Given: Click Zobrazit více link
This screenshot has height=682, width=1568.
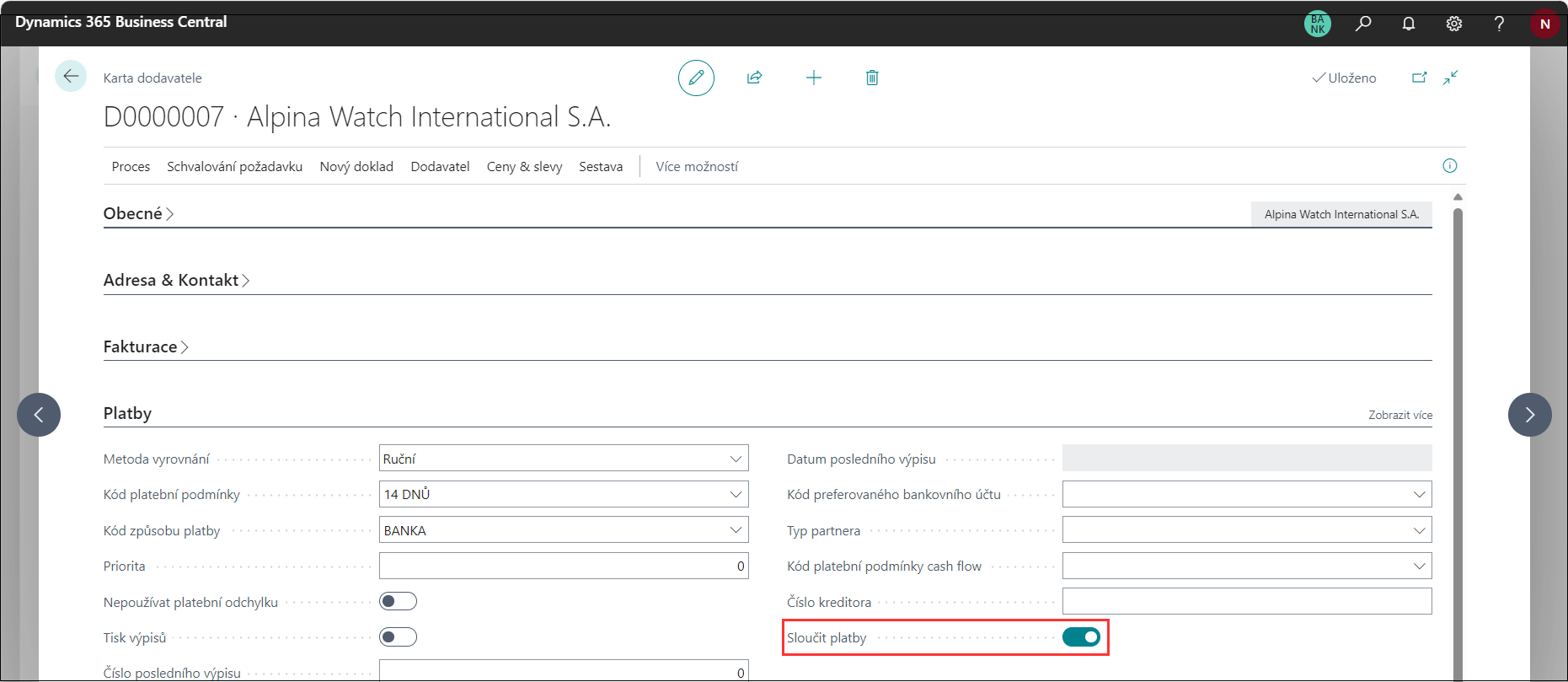Looking at the screenshot, I should [x=1399, y=415].
